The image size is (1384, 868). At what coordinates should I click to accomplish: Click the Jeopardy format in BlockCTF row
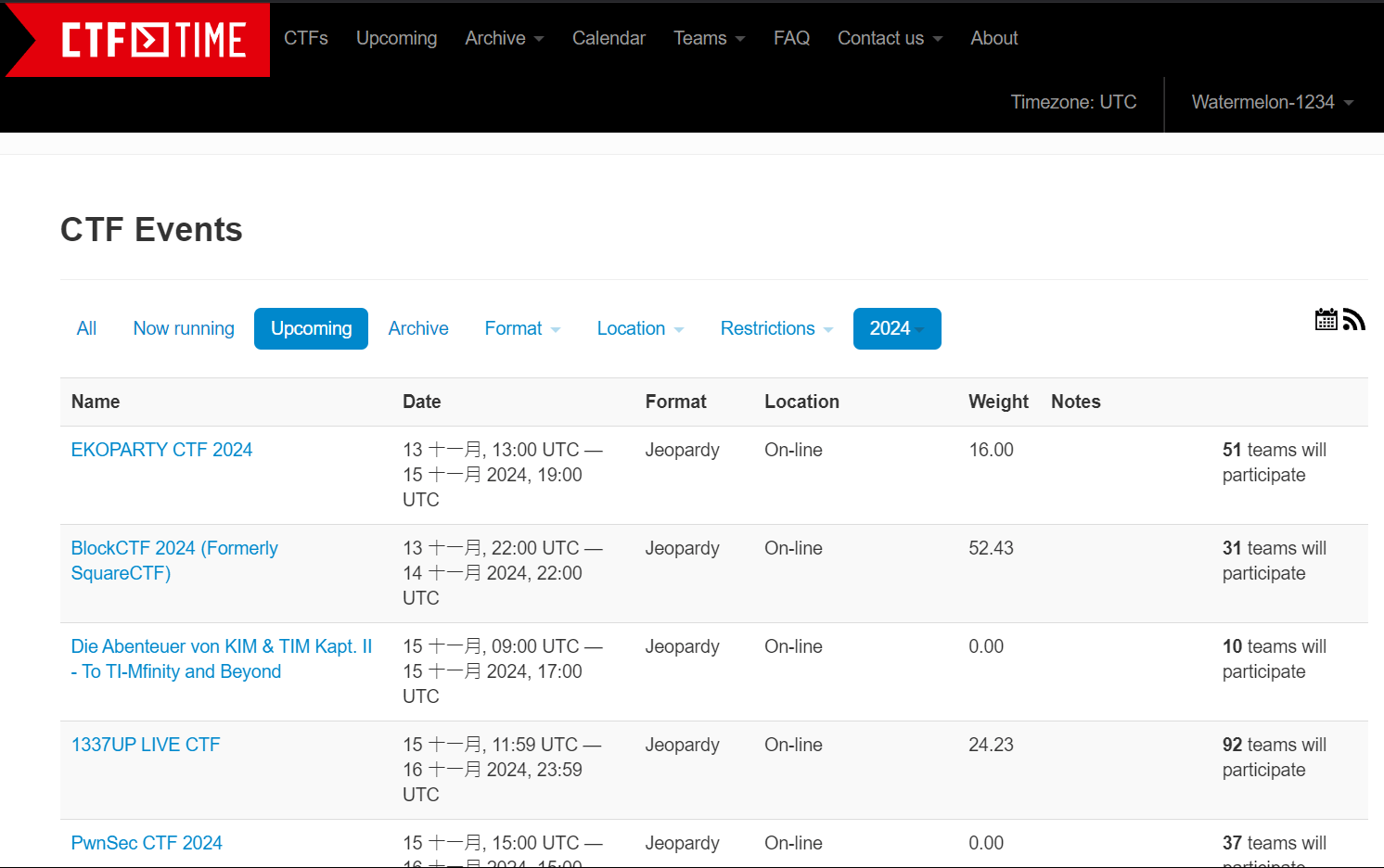tap(683, 548)
